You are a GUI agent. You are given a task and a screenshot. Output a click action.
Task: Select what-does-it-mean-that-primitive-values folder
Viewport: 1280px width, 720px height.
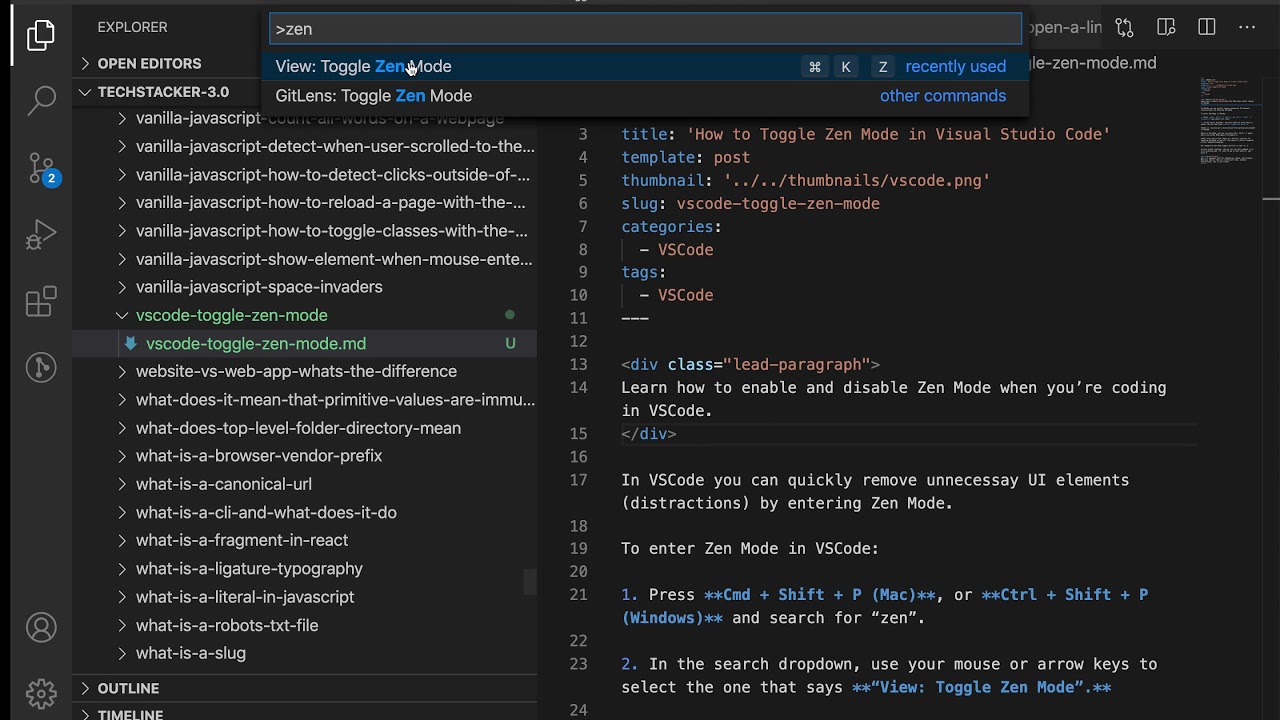point(335,400)
